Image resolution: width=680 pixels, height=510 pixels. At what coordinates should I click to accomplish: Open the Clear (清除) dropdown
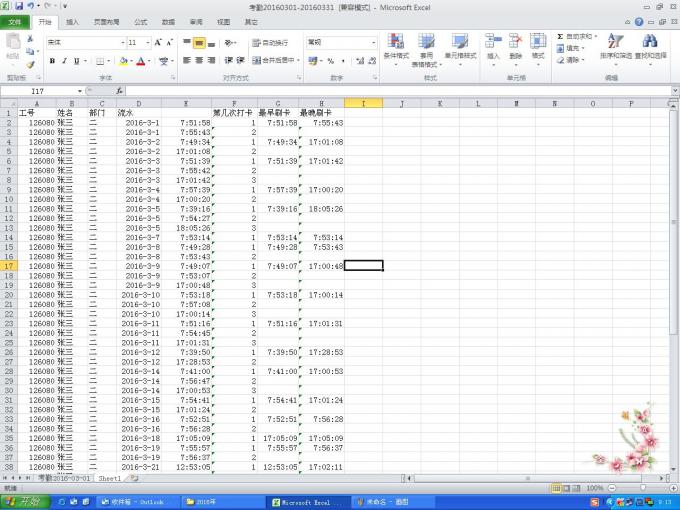tap(571, 60)
